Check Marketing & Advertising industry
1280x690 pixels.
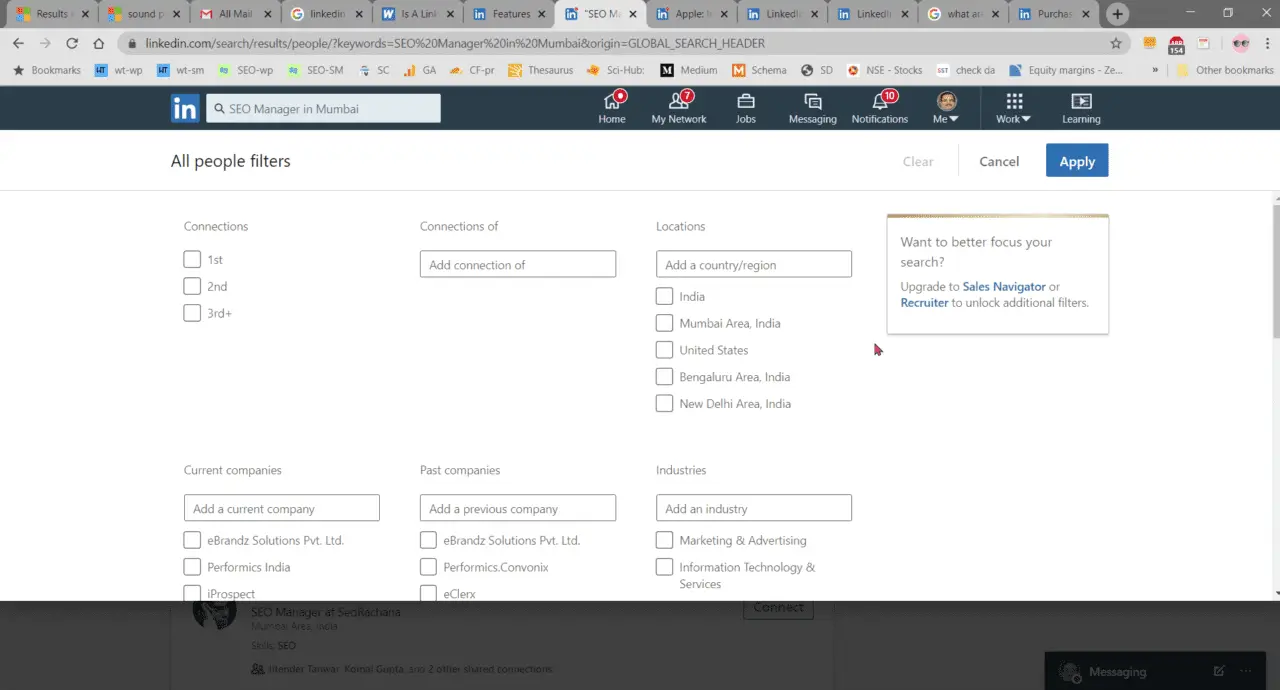664,540
